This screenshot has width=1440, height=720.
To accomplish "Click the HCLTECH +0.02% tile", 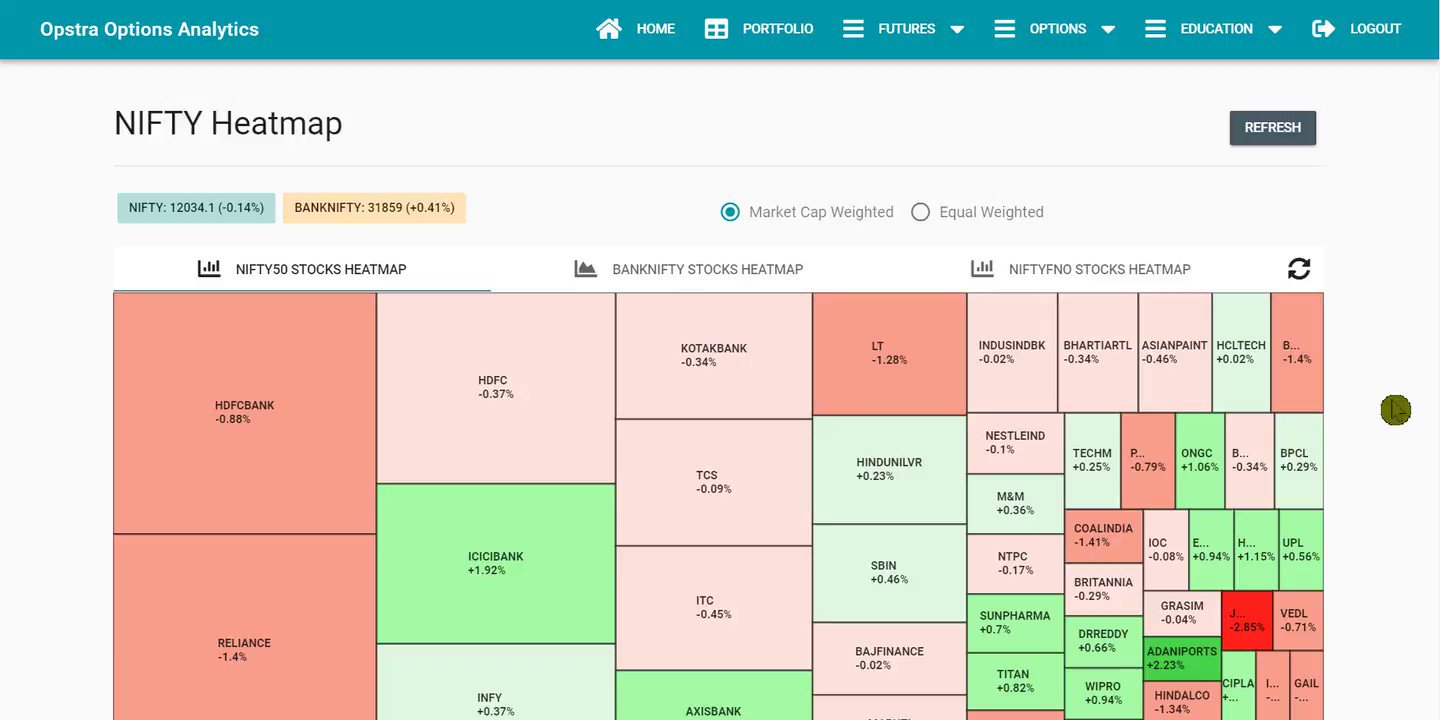I will tap(1242, 353).
